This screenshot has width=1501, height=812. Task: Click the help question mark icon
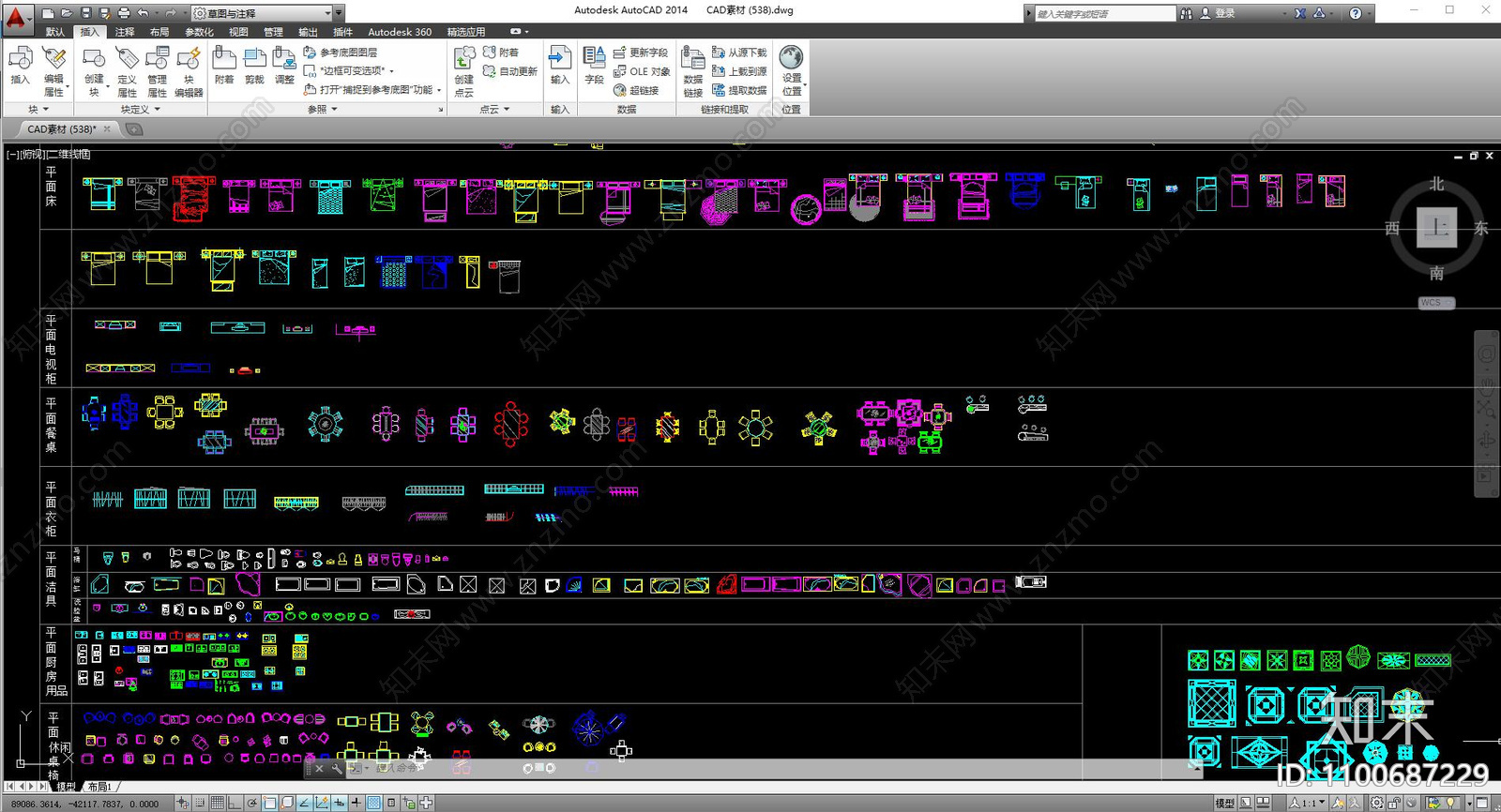pyautogui.click(x=1356, y=13)
